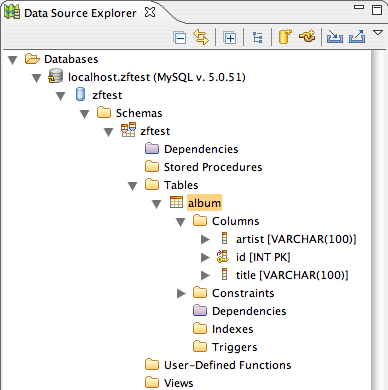Select the highlighted album table label

204,203
